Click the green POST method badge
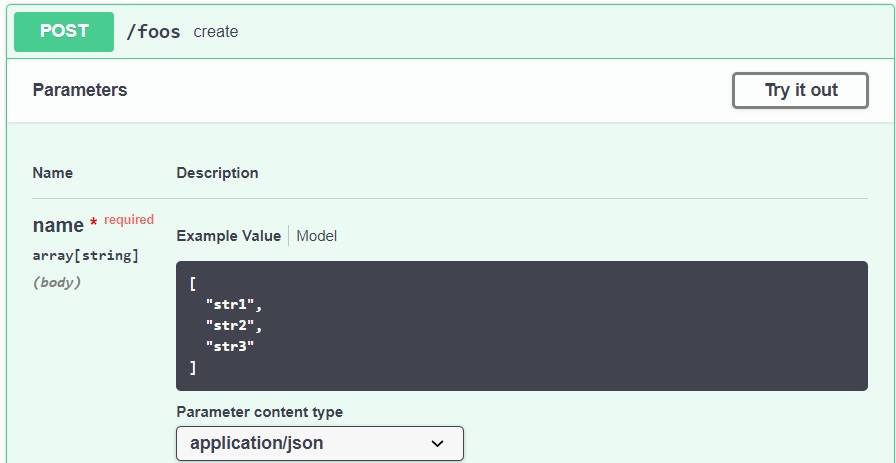Viewport: 896px width, 463px height. point(64,32)
